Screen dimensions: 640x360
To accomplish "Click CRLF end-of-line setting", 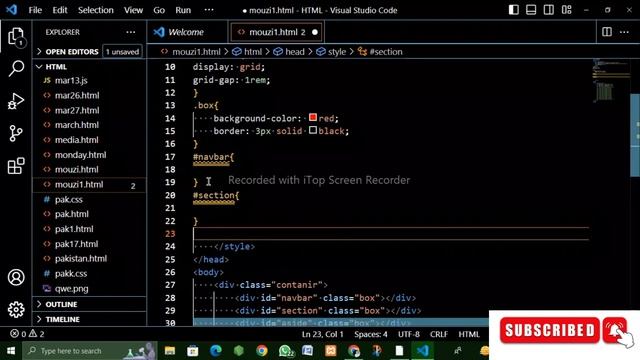I will click(439, 334).
